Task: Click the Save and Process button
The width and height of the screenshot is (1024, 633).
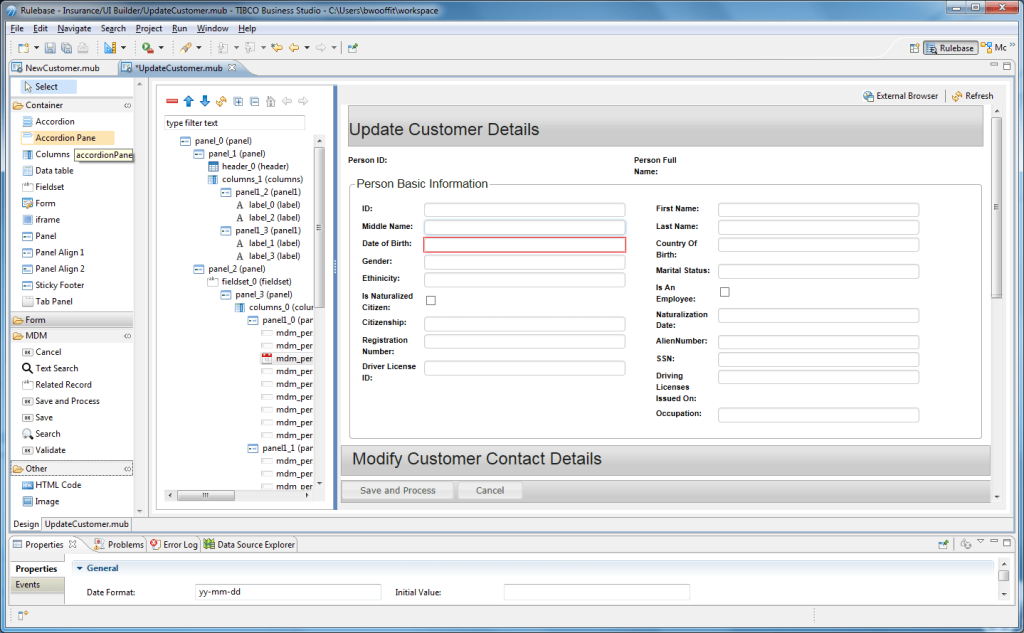Action: (x=397, y=490)
